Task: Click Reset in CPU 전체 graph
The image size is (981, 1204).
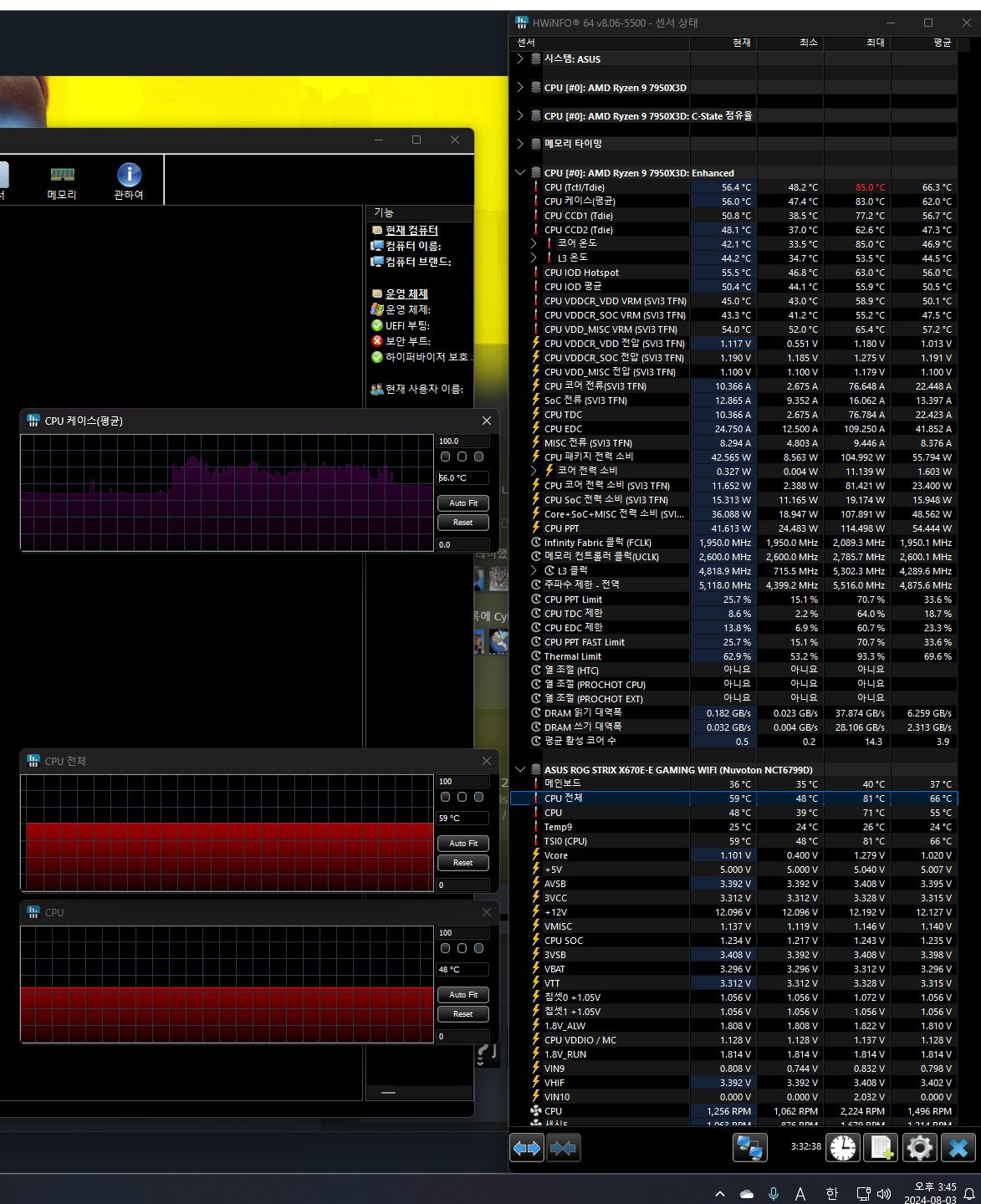Action: coord(463,863)
